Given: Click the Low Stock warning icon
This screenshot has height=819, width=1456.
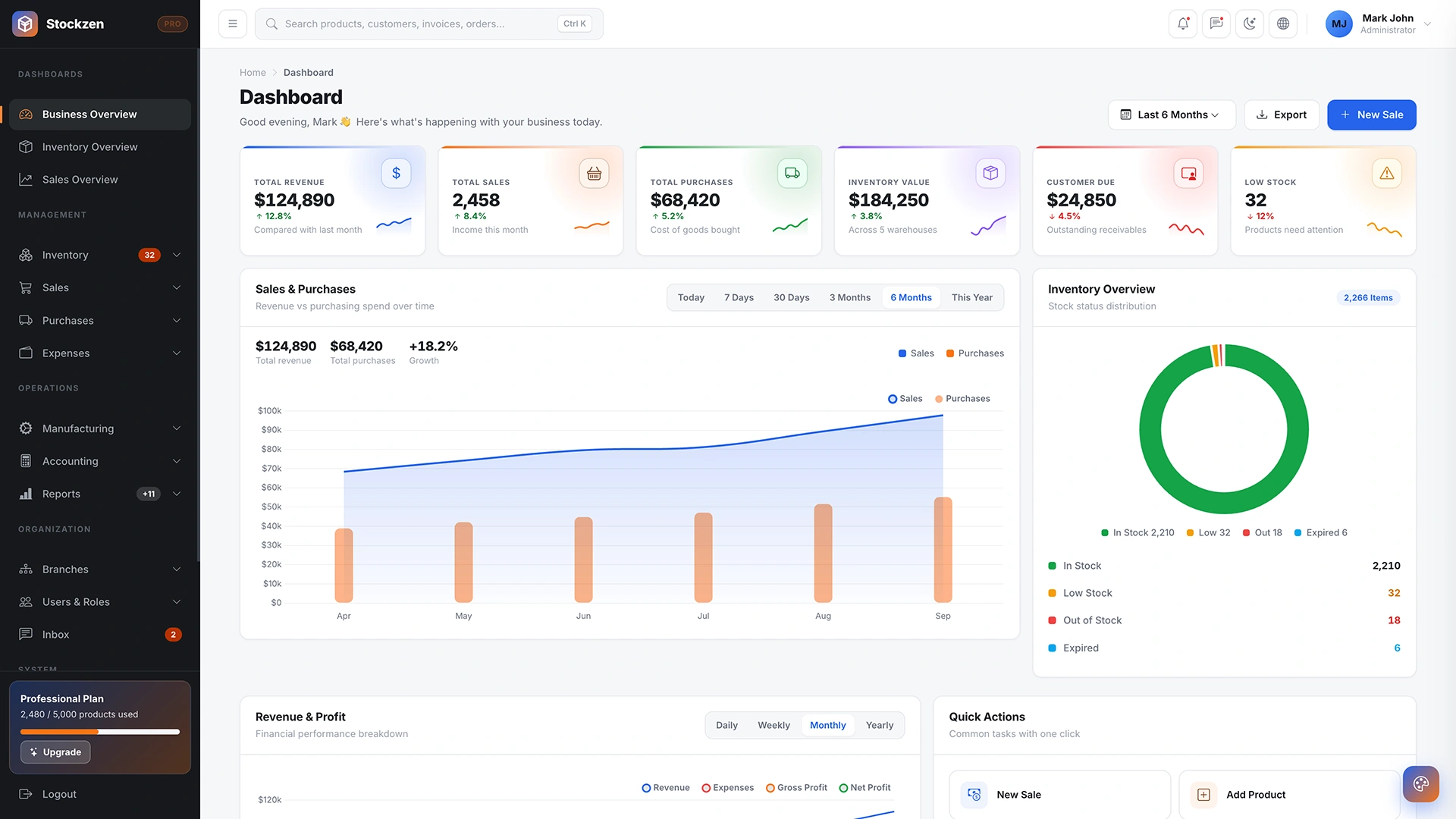Looking at the screenshot, I should [1386, 173].
